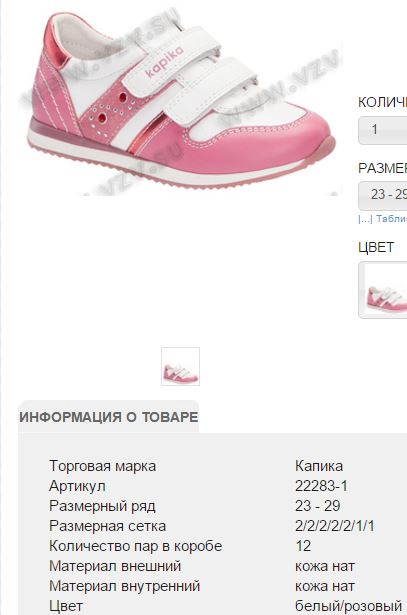407x615 pixels.
Task: Click the Материал внешний row label
Action: (115, 566)
